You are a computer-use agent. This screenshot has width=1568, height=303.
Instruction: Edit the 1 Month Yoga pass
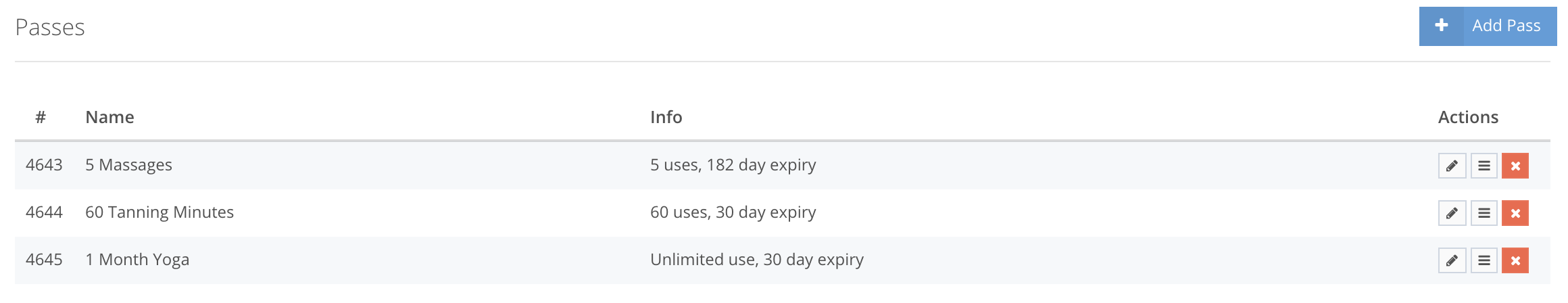click(1452, 260)
